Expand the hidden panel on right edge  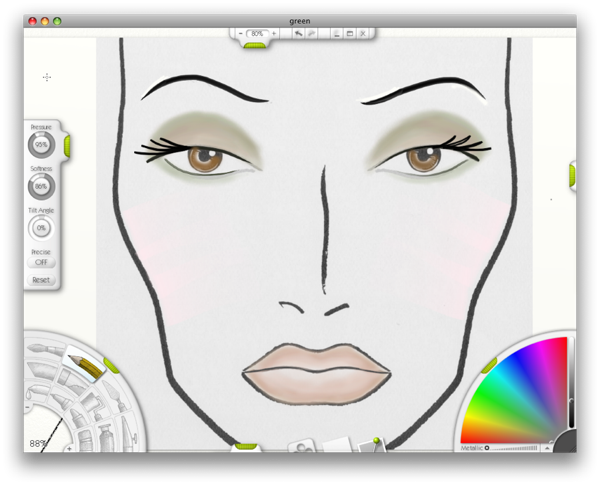tap(572, 175)
